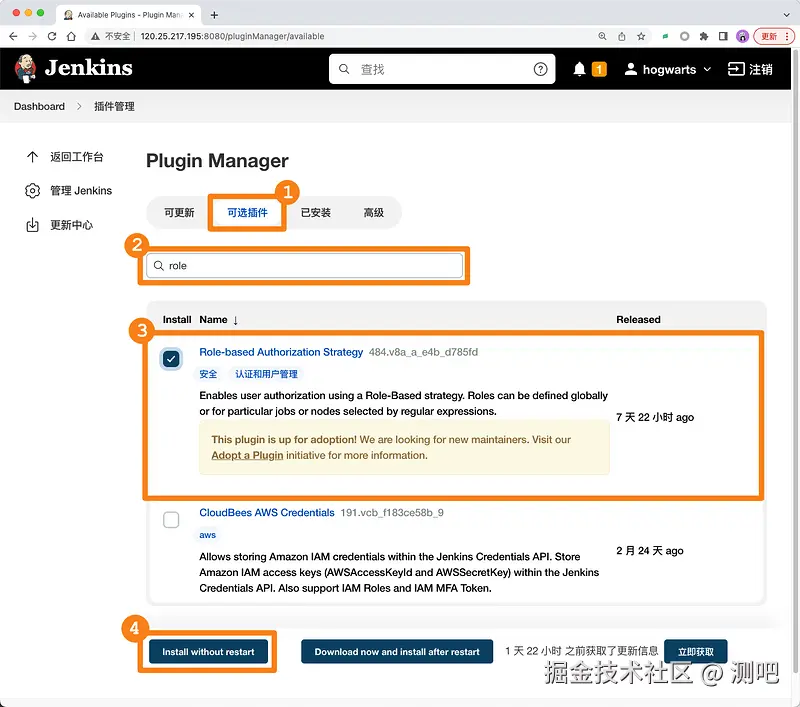The width and height of the screenshot is (800, 707).
Task: Click Dashboard breadcrumb link
Action: (x=39, y=106)
